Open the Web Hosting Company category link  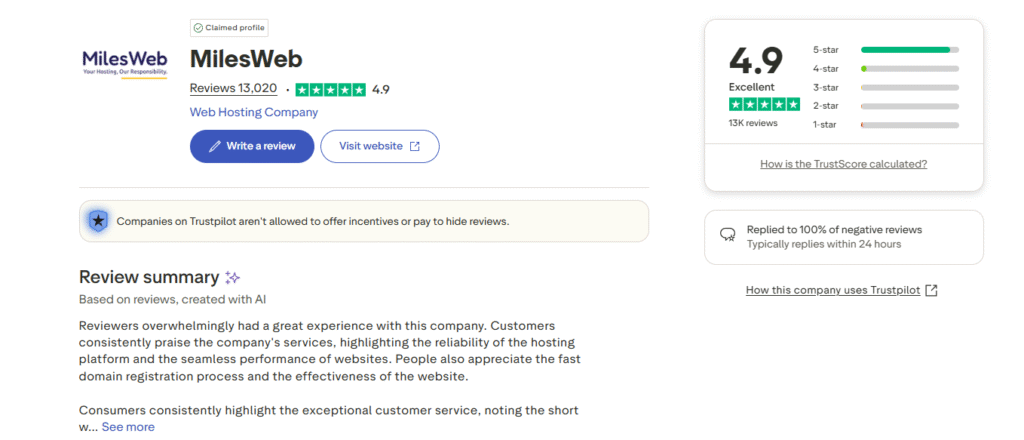pos(254,112)
